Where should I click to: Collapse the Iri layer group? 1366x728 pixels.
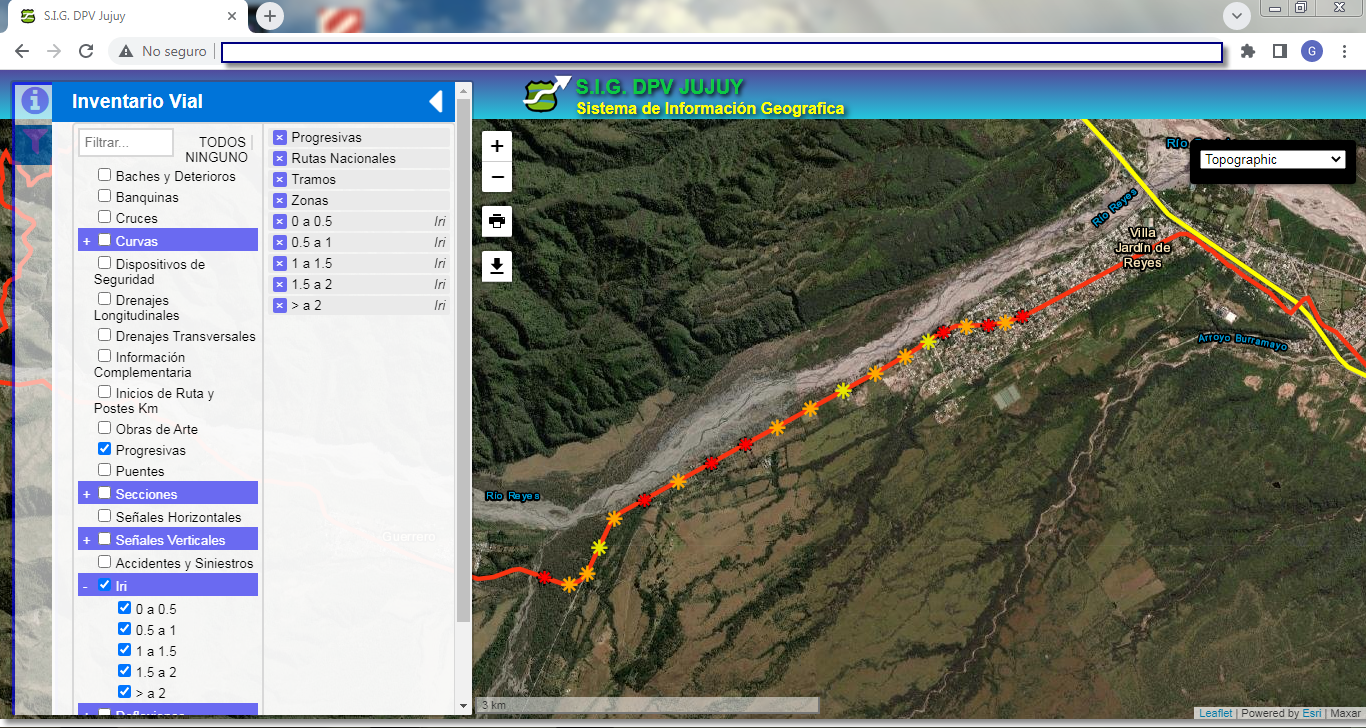pyautogui.click(x=87, y=586)
